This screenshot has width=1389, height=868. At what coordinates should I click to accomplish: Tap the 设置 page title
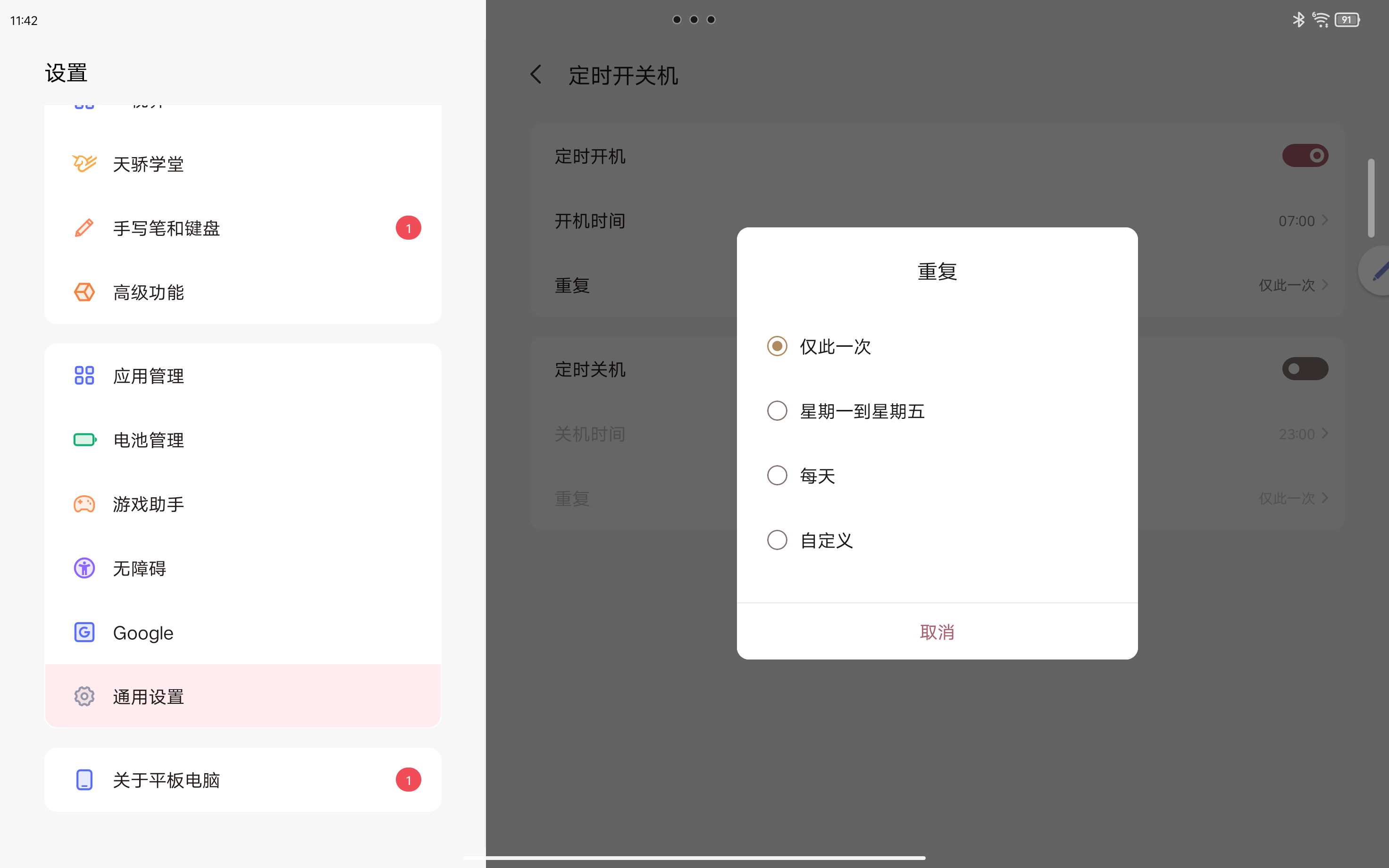coord(66,73)
